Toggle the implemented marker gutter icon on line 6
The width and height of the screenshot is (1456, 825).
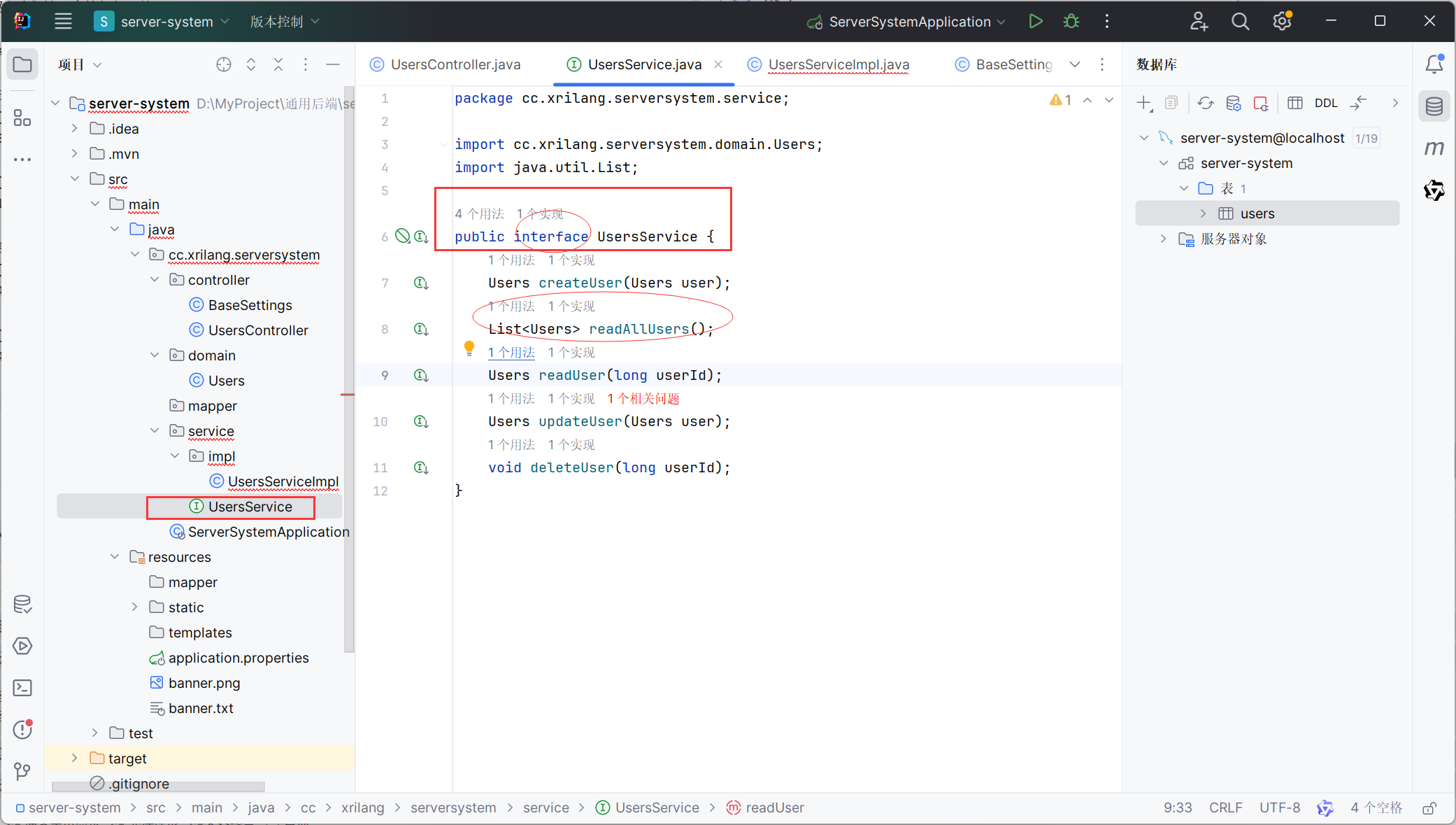(x=420, y=236)
